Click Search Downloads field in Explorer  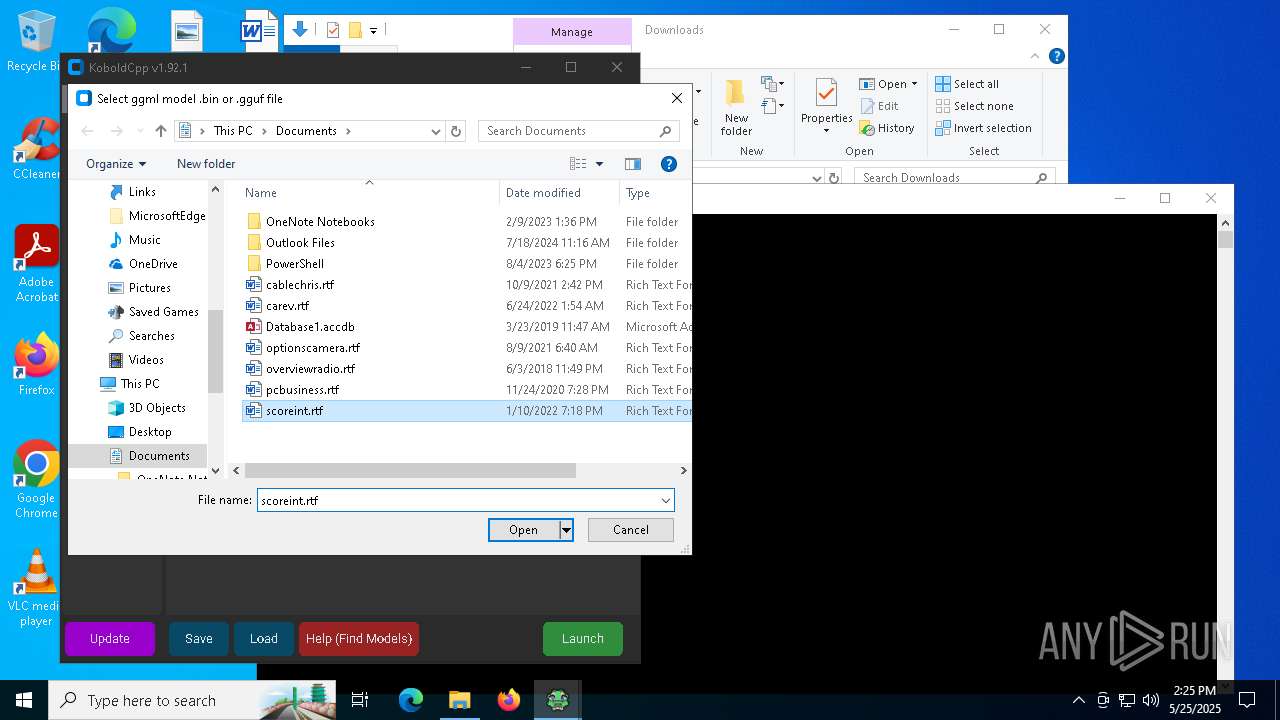(955, 178)
